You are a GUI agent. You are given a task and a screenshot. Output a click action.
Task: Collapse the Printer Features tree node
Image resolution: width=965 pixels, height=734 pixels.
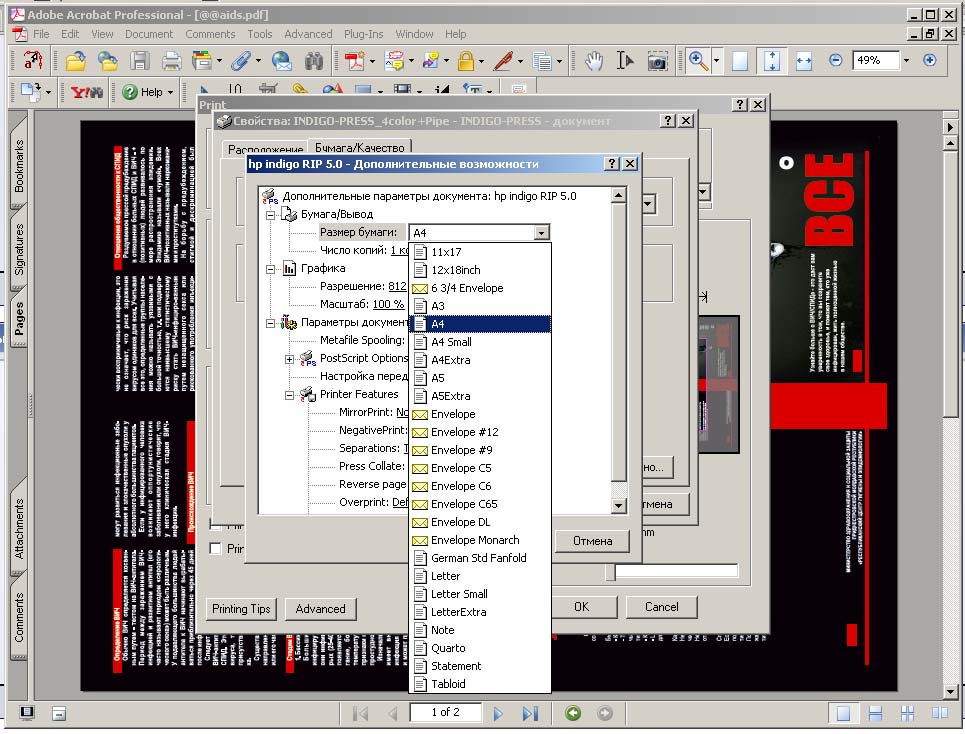pyautogui.click(x=289, y=395)
